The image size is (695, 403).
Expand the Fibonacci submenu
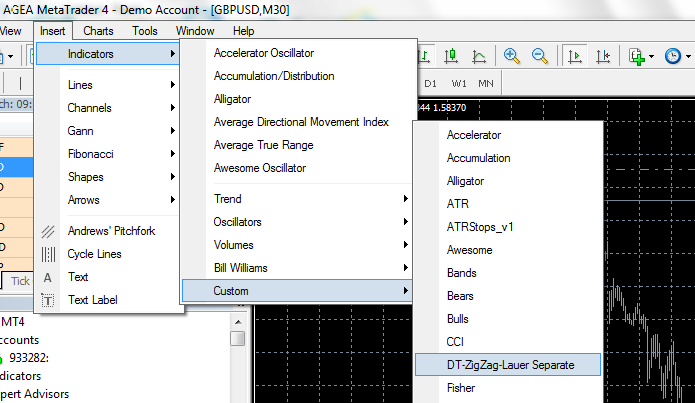[107, 154]
